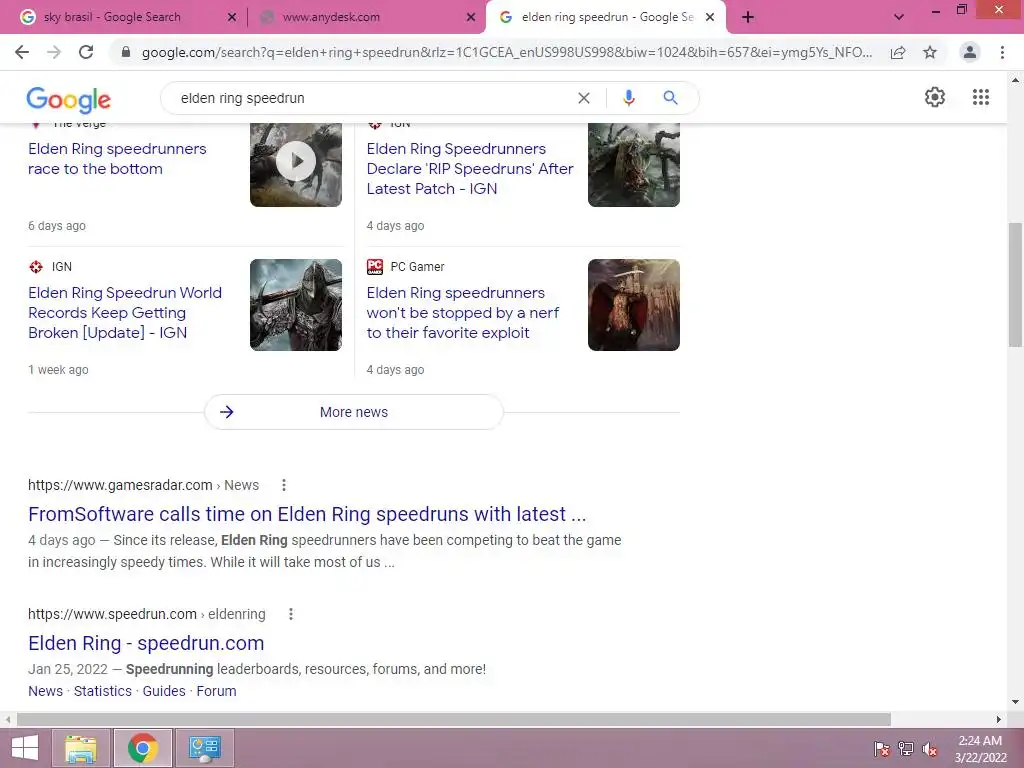
Task: Open a new browser tab
Action: coord(748,17)
